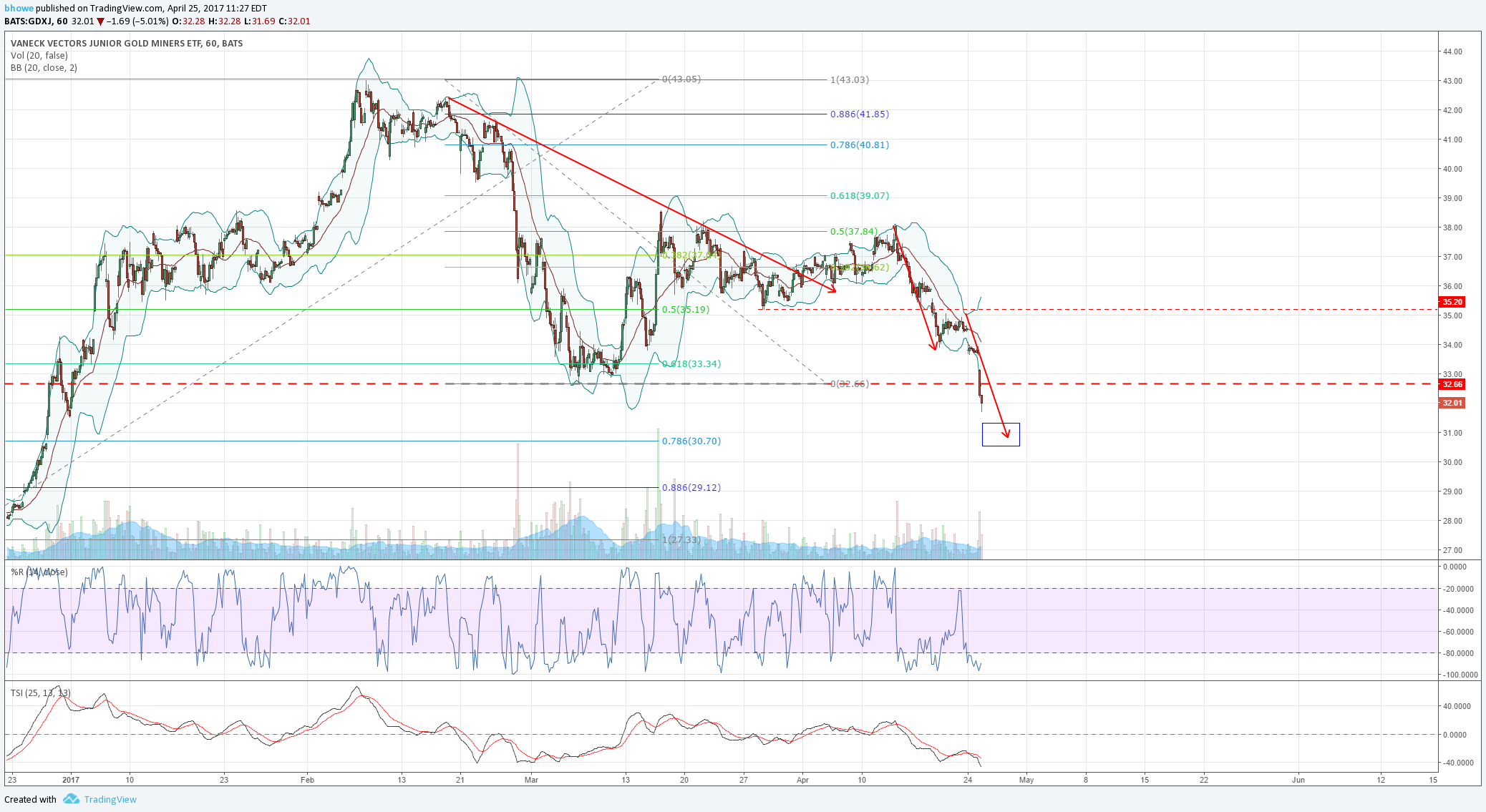Open the bhowe author name link
The height and width of the screenshot is (812, 1486).
19,9
